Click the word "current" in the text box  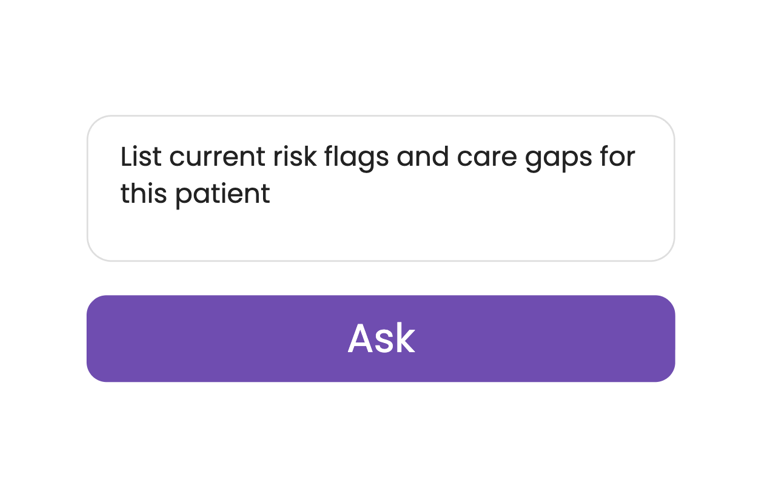(216, 158)
